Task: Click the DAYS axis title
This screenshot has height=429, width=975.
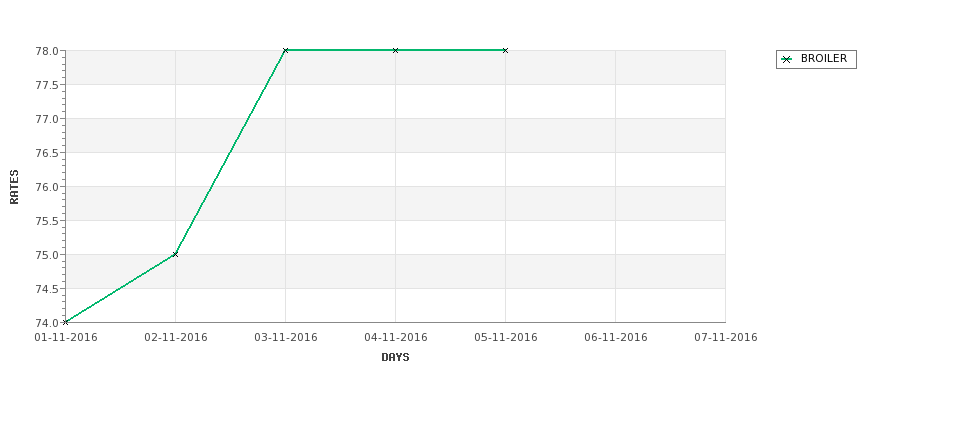Action: pyautogui.click(x=395, y=358)
